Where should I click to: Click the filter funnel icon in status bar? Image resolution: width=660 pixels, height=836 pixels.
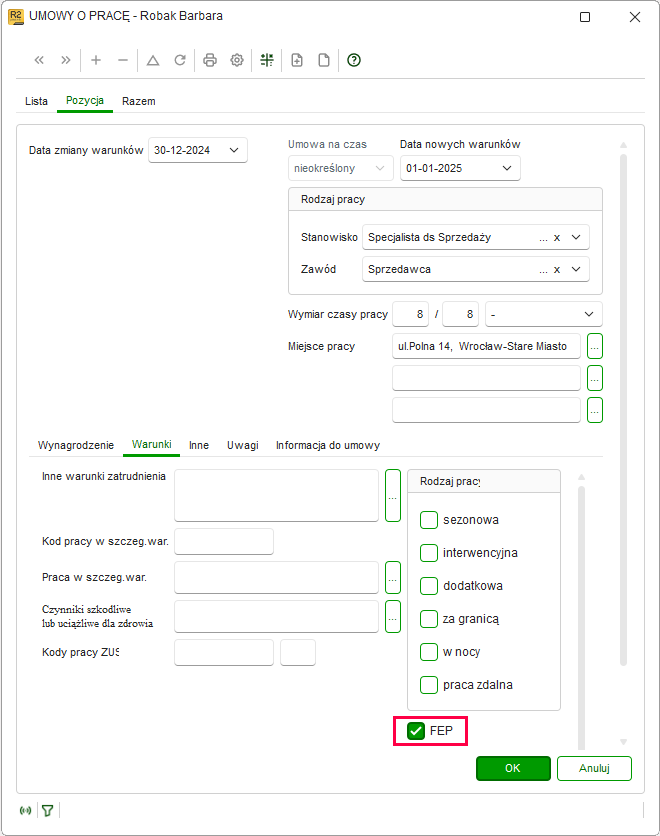[x=47, y=810]
